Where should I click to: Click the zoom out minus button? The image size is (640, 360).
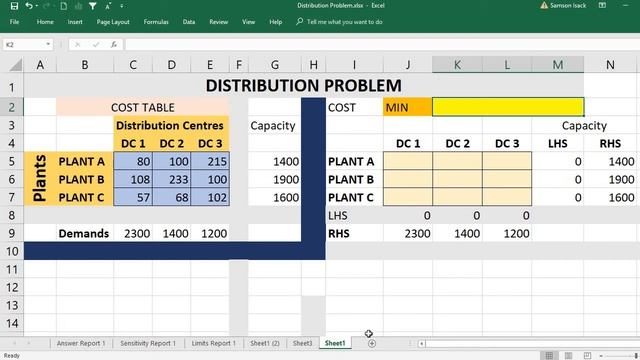(601, 356)
